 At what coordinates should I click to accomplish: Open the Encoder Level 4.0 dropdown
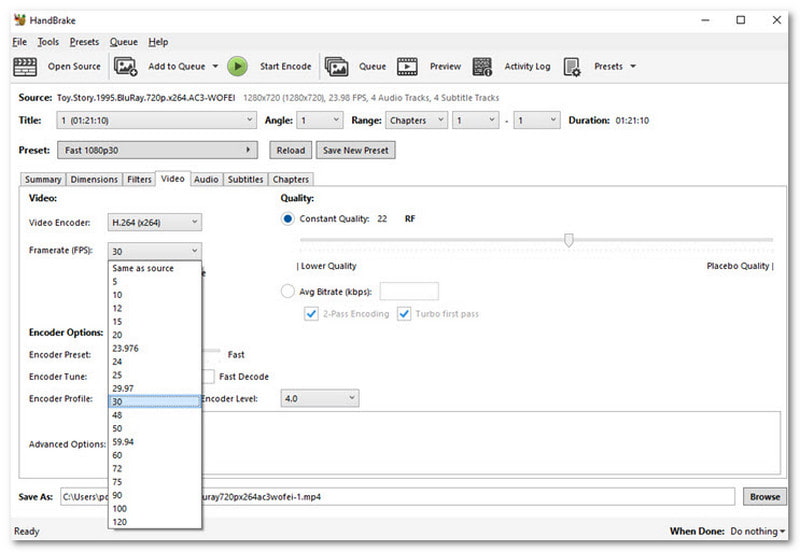tap(318, 398)
